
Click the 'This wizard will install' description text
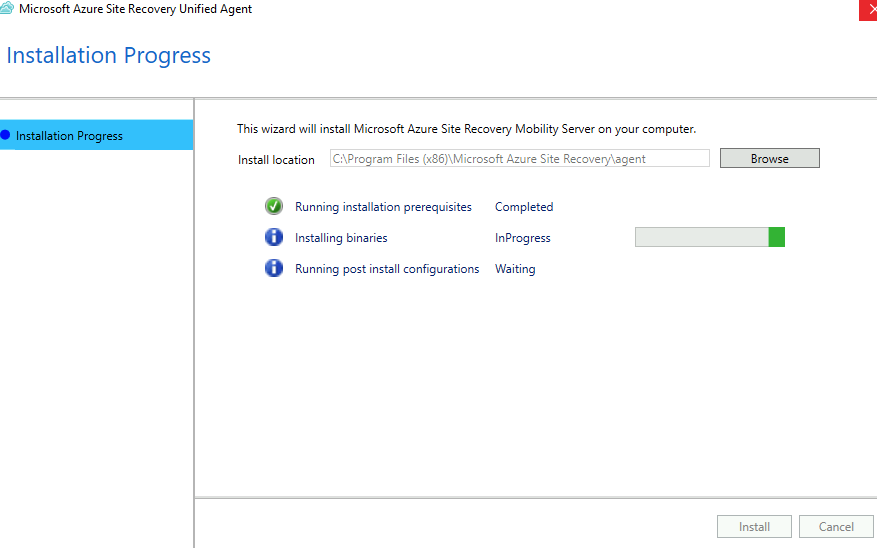[x=466, y=129]
